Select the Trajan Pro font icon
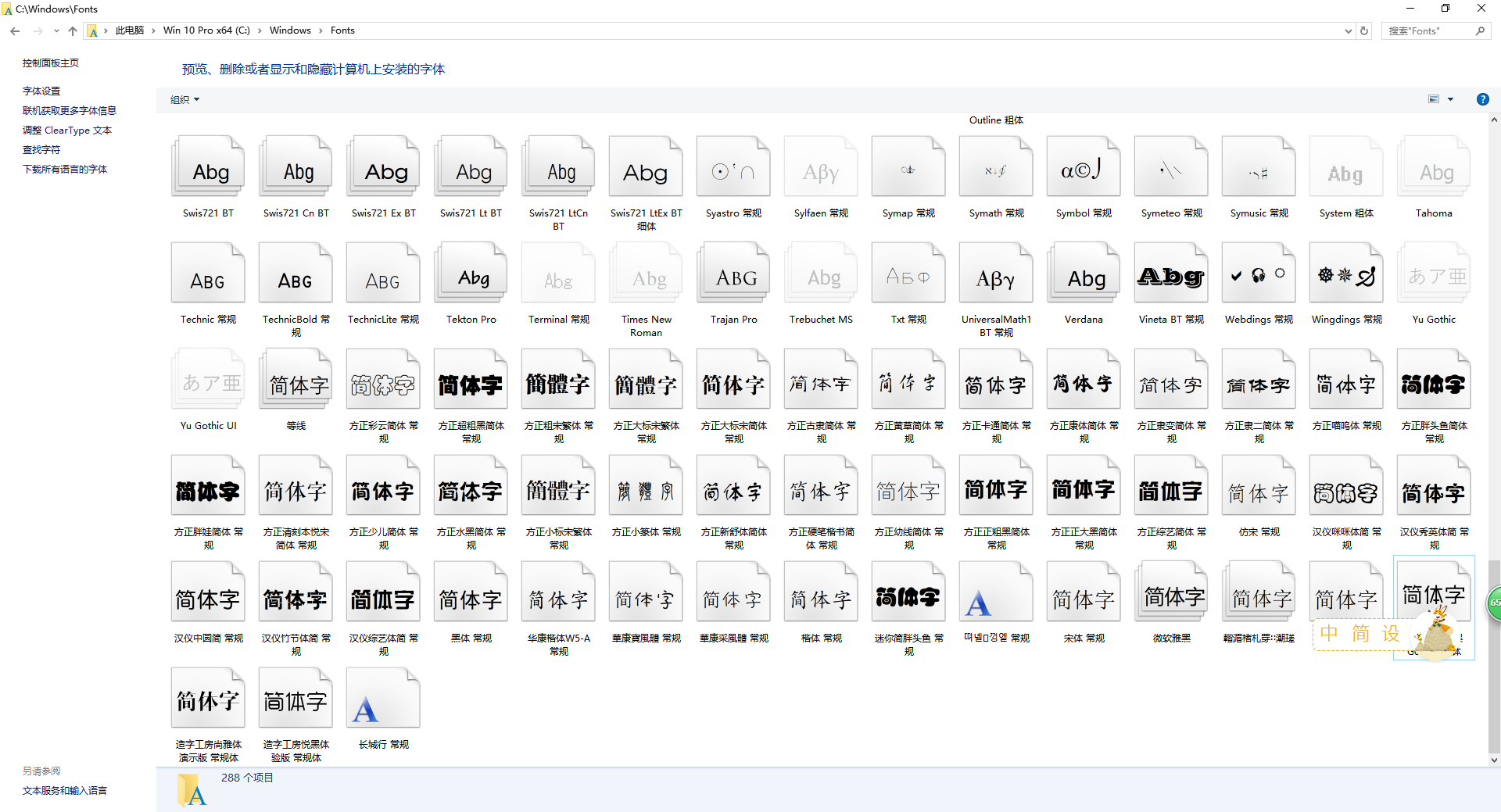The width and height of the screenshot is (1501, 812). tap(733, 274)
